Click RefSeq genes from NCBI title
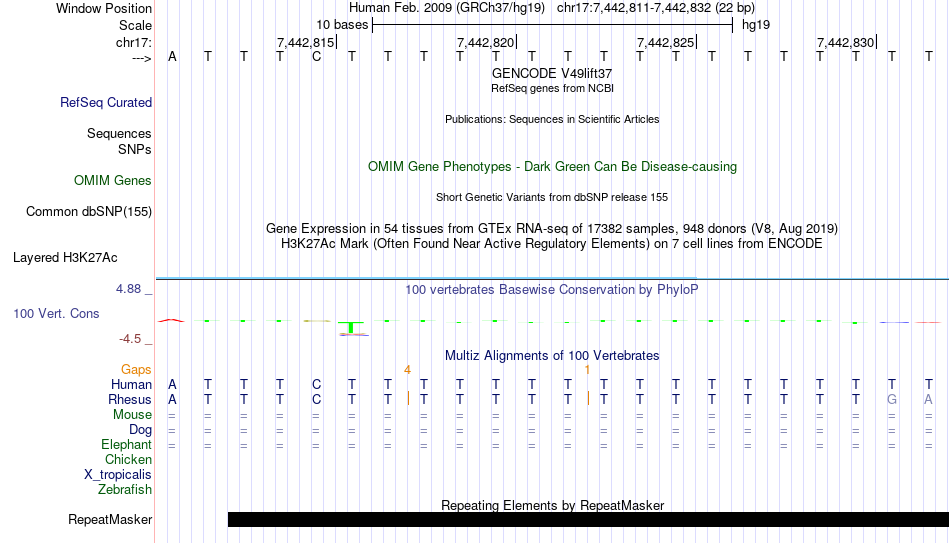950x543 pixels. pyautogui.click(x=553, y=88)
